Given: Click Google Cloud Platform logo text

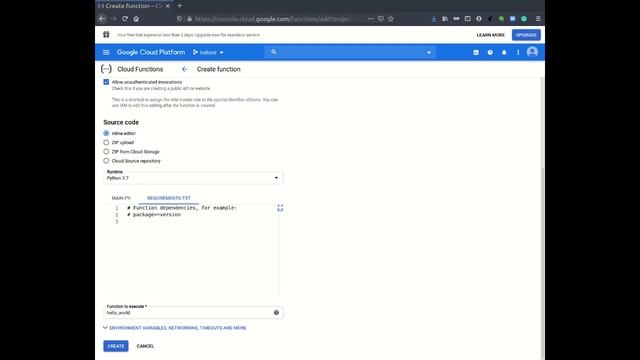Looking at the screenshot, I should (151, 52).
